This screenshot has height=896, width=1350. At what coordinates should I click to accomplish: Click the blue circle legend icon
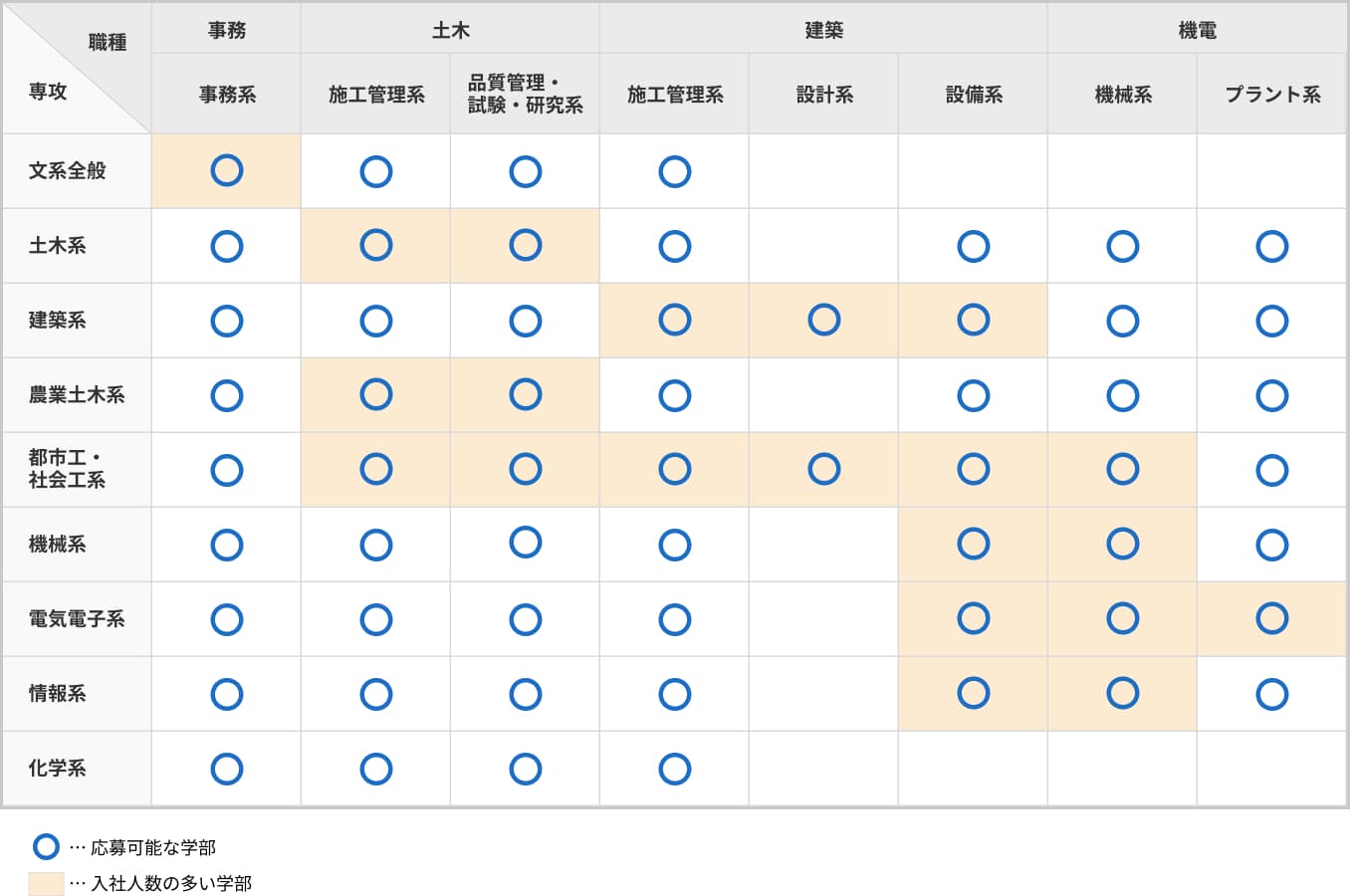point(46,847)
